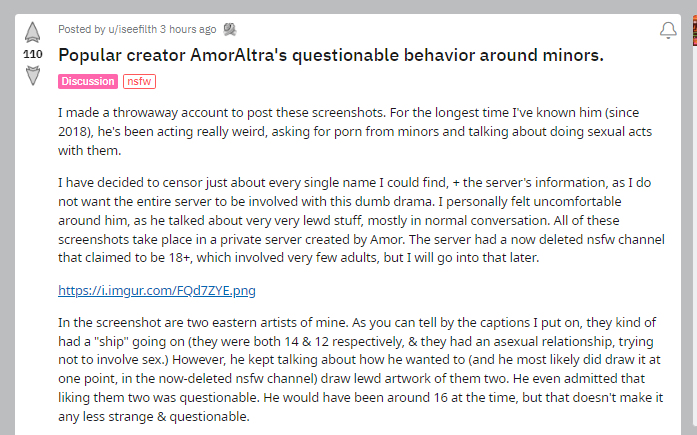Click the post title about AmorAltra
Viewport: 697px width, 435px height.
tap(331, 55)
